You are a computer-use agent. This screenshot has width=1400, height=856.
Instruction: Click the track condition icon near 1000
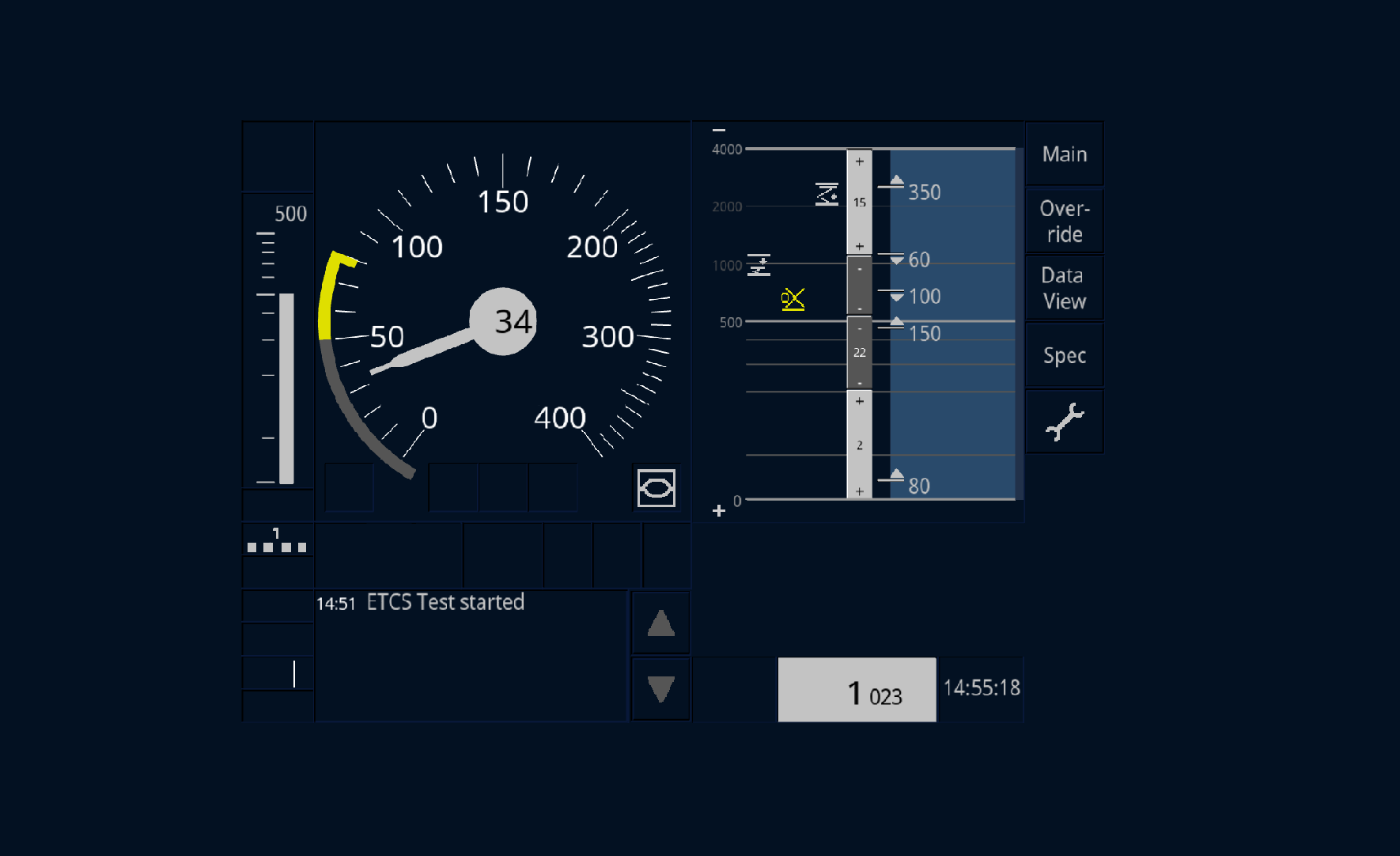pos(759,265)
